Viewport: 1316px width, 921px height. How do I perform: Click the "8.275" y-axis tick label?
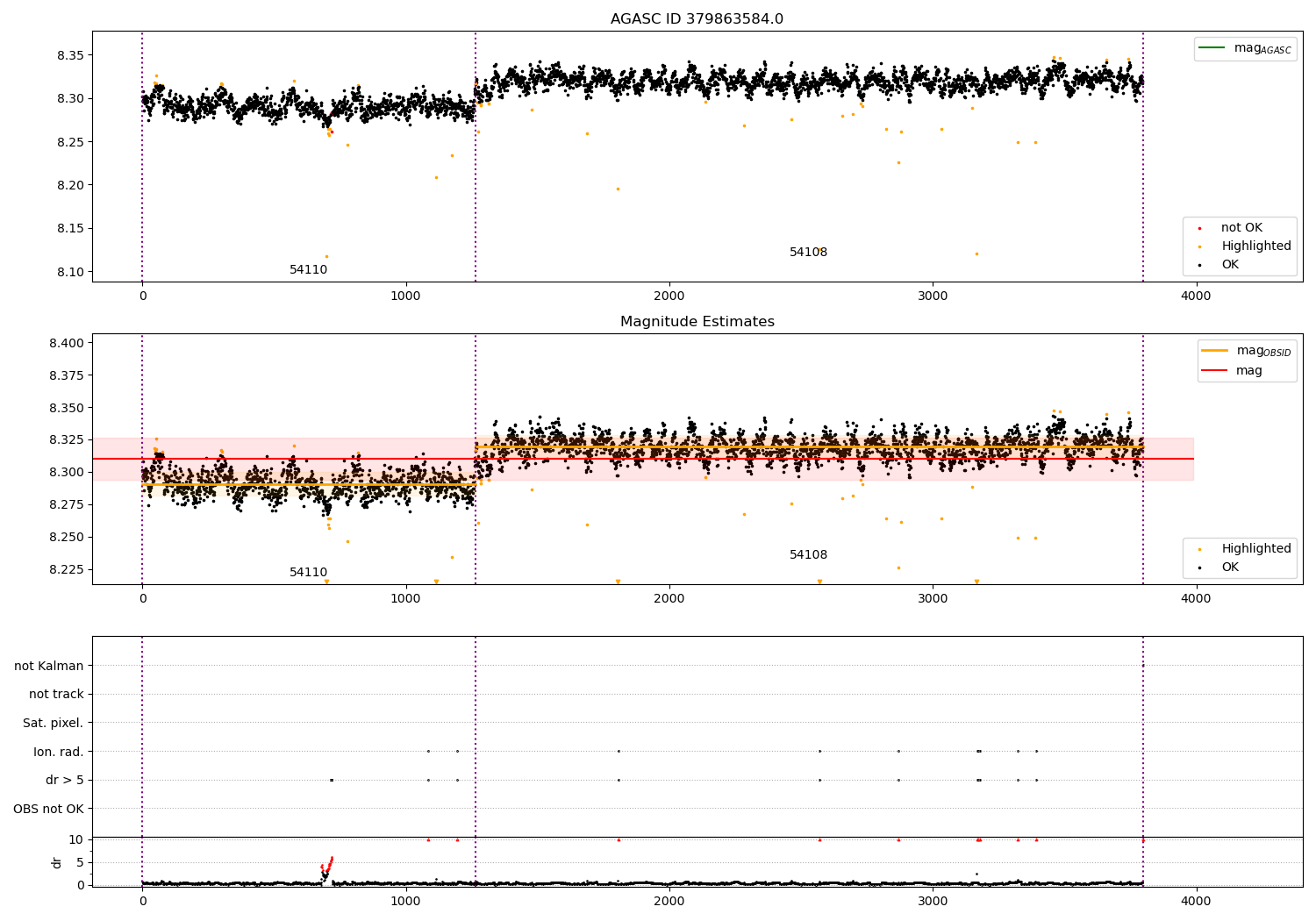tap(67, 504)
